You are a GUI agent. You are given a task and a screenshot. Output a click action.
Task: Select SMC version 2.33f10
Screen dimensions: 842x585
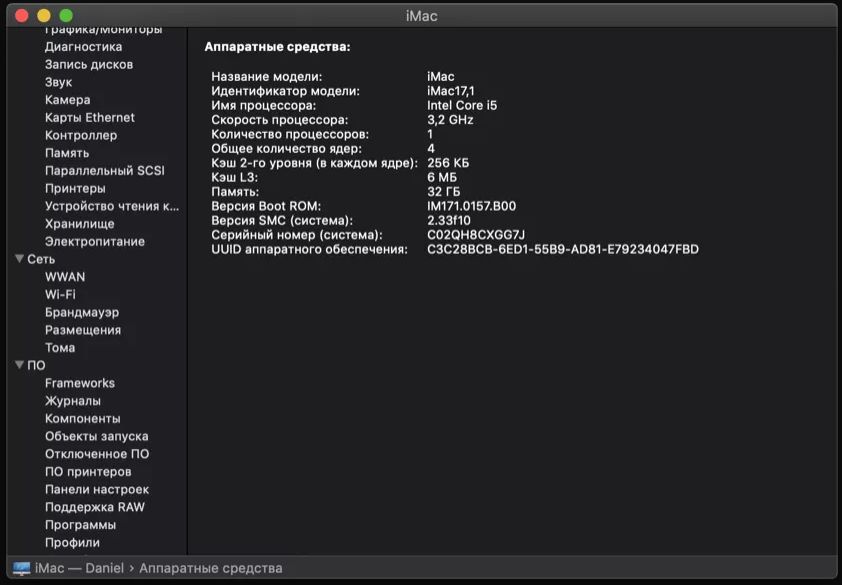click(x=448, y=221)
